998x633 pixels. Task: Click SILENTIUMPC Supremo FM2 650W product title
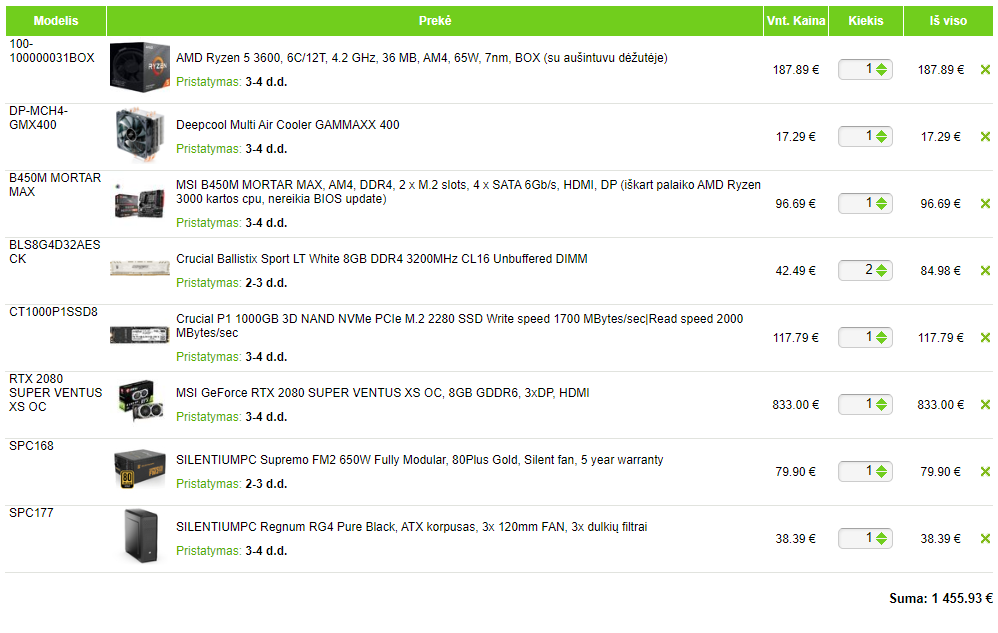[x=419, y=460]
